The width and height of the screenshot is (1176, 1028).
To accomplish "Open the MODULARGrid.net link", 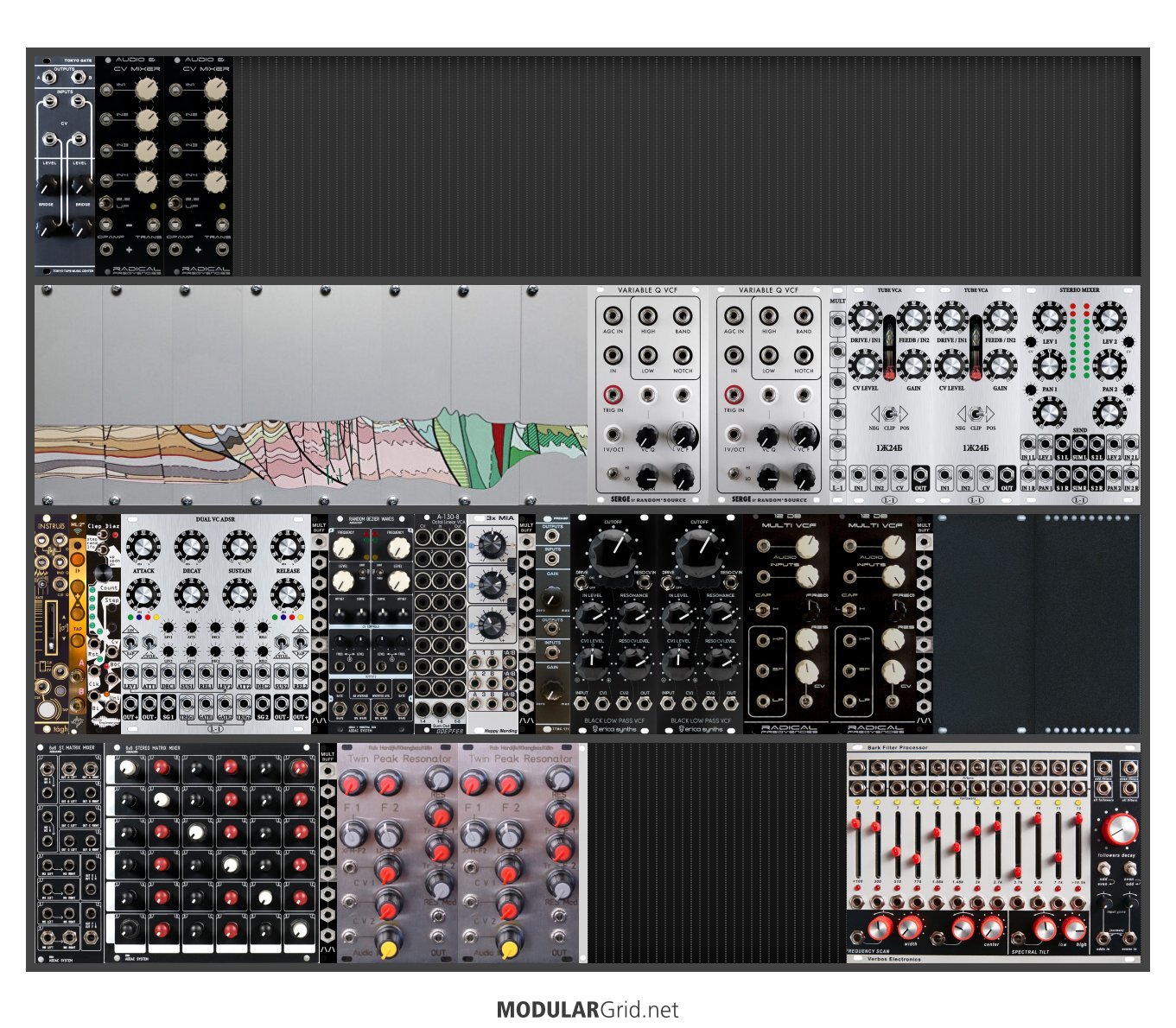I will [588, 1010].
